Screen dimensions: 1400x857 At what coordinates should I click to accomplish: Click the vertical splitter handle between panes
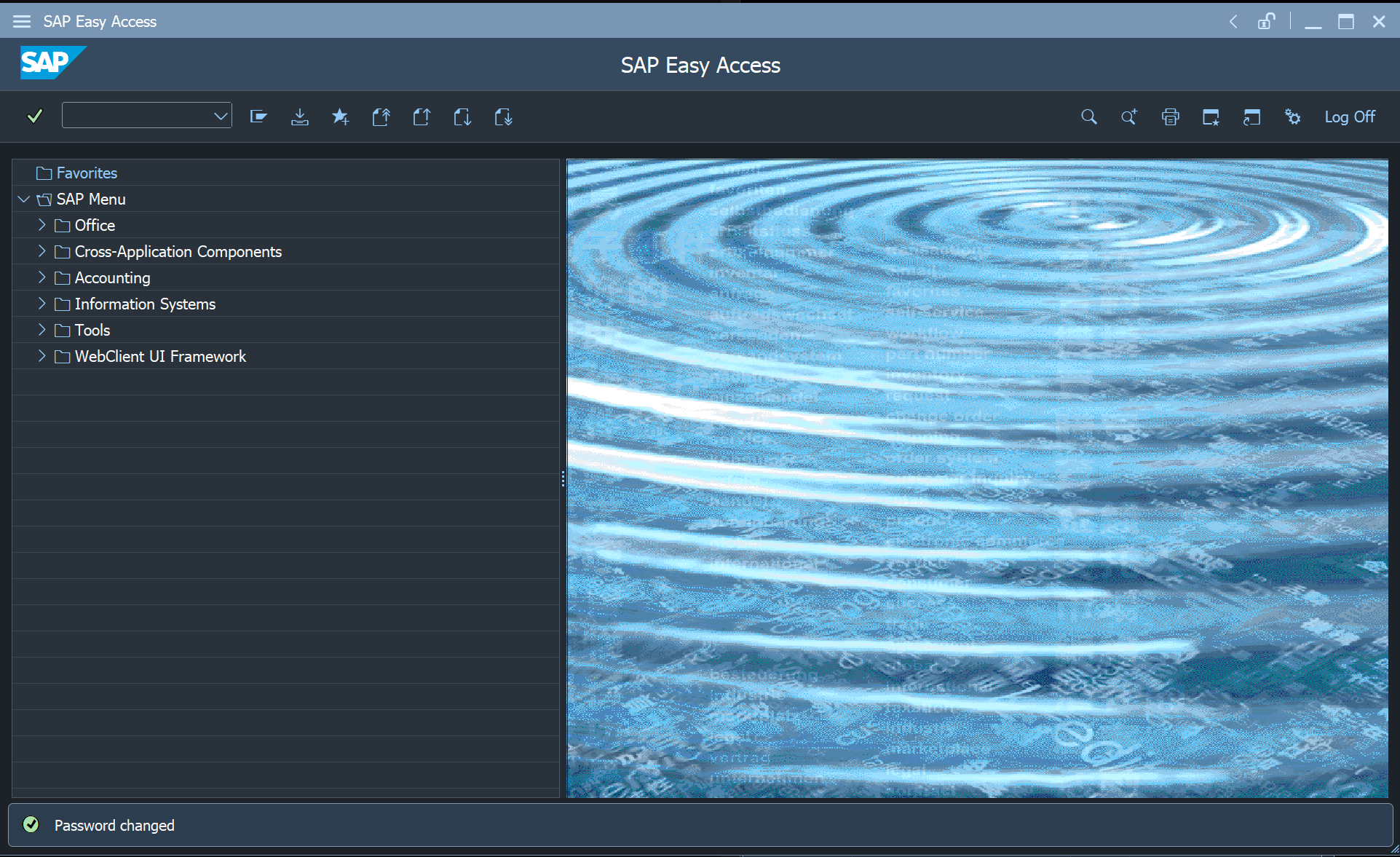coord(563,478)
